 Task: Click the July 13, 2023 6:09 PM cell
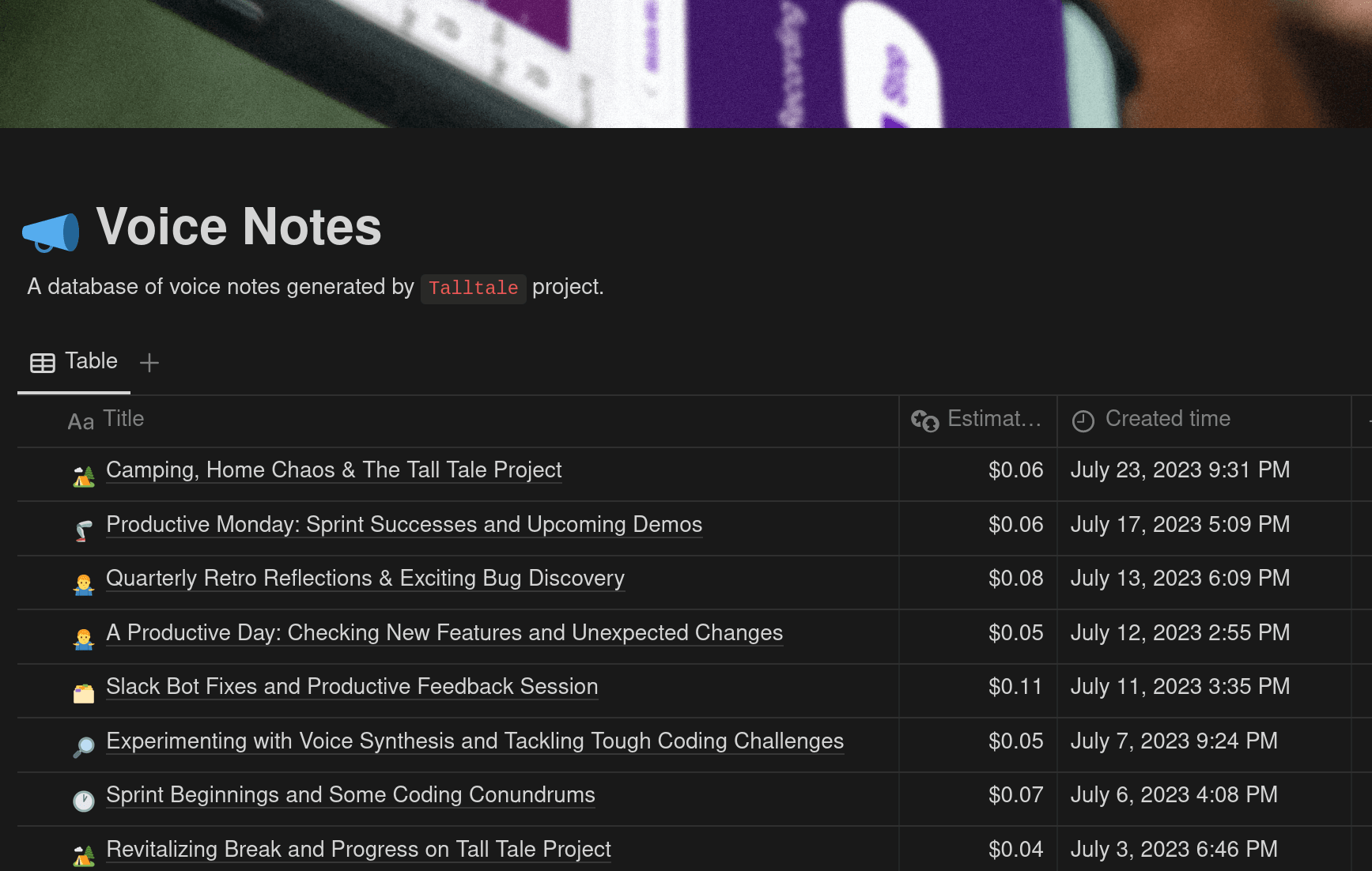(1180, 579)
